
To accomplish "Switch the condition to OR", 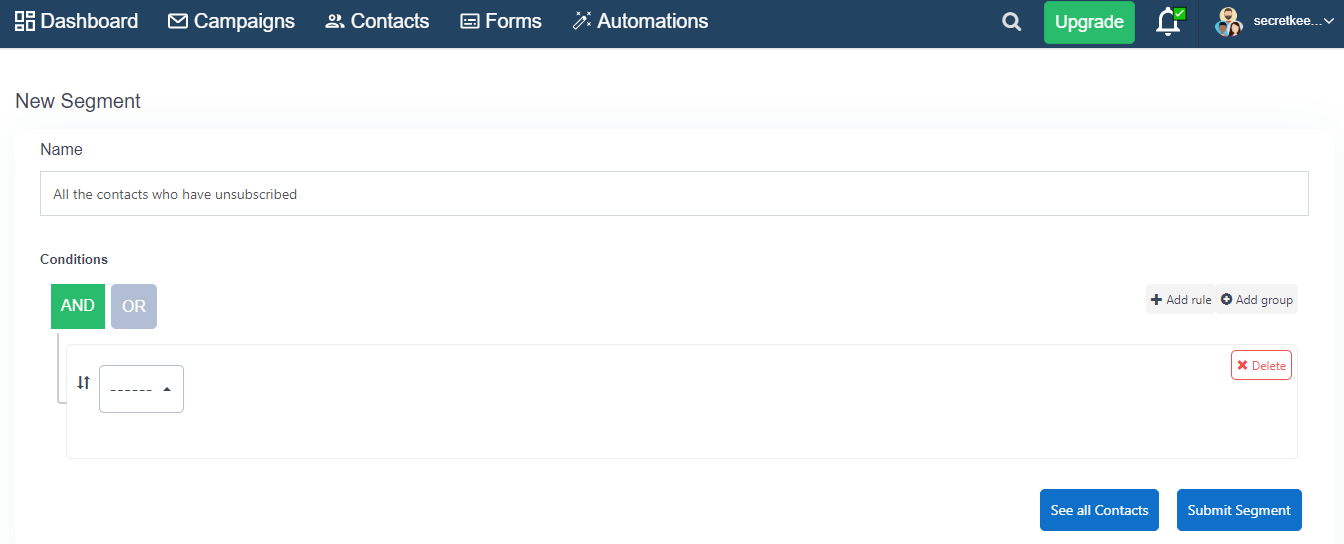I will pyautogui.click(x=134, y=306).
